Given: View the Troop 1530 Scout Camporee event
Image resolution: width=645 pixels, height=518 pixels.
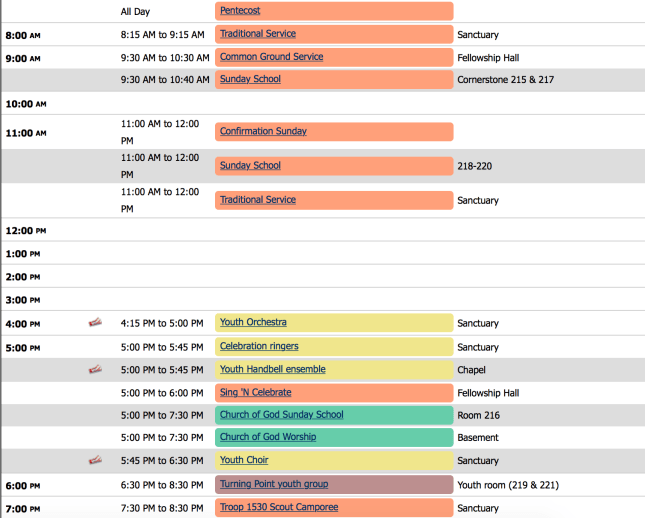Looking at the screenshot, I should [x=278, y=507].
